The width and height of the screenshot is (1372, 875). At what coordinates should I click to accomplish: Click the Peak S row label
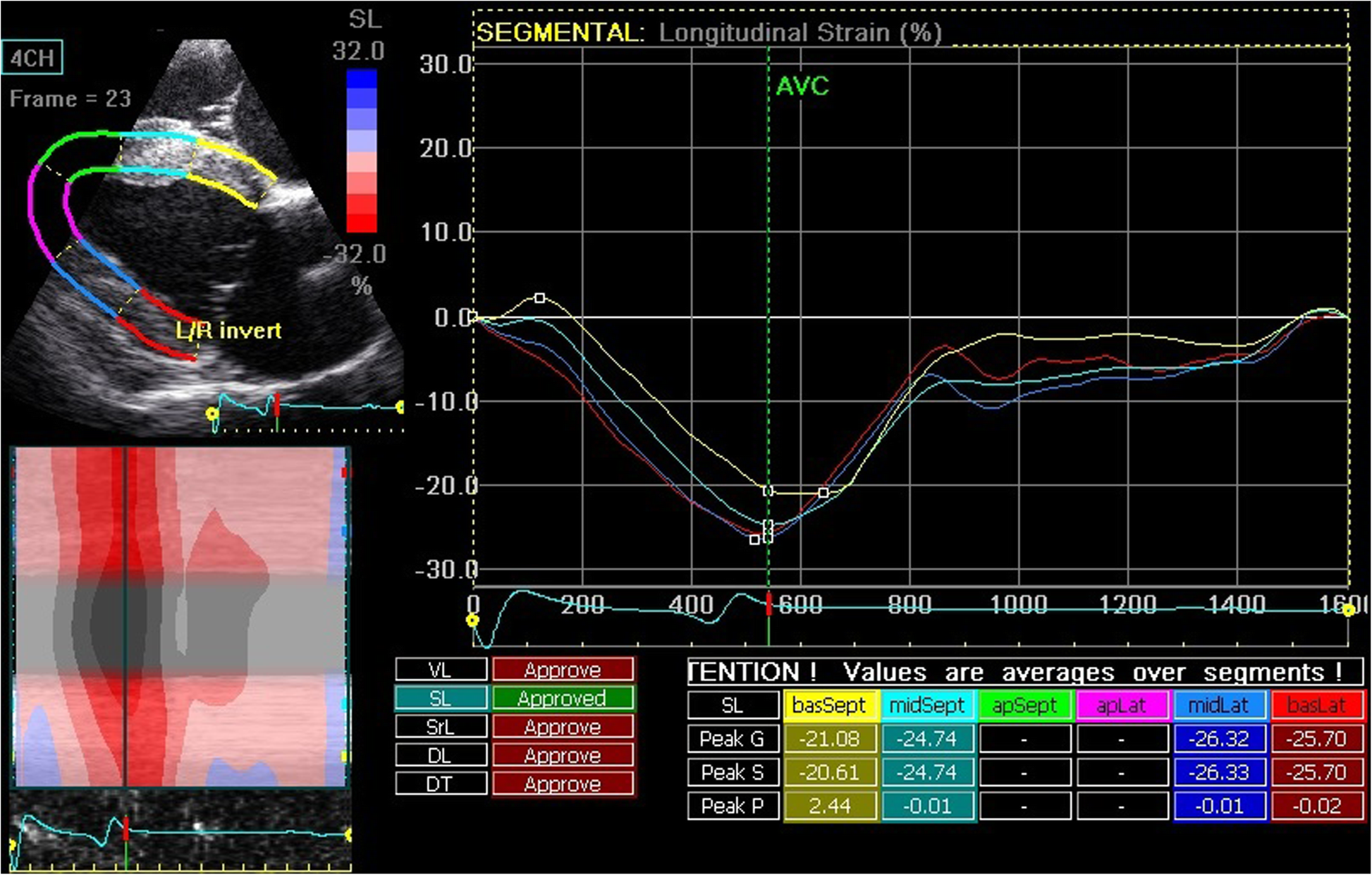[733, 772]
